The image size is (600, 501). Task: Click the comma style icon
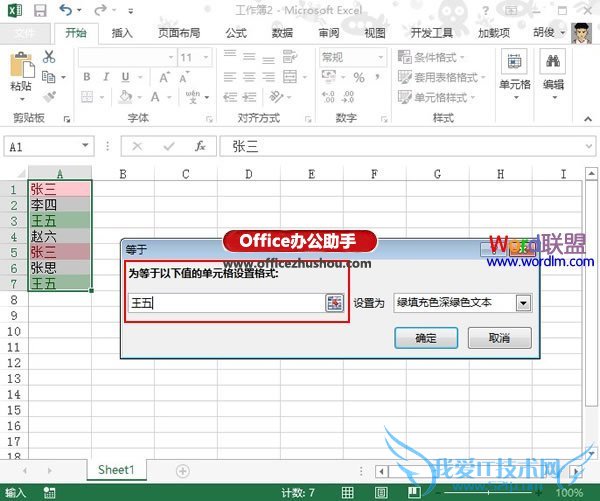tap(377, 77)
